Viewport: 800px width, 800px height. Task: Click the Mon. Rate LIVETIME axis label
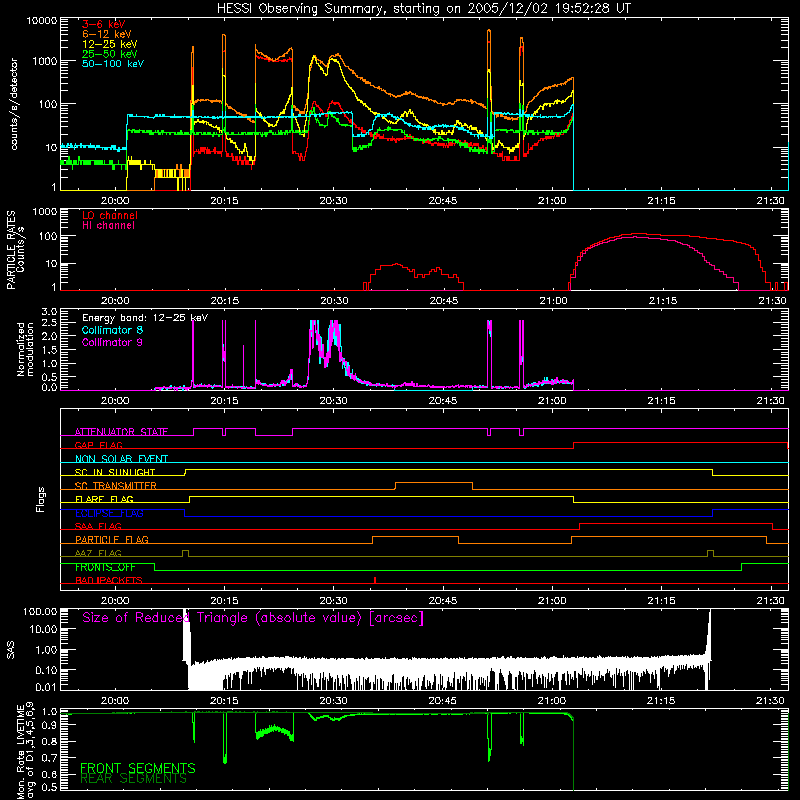(25, 750)
